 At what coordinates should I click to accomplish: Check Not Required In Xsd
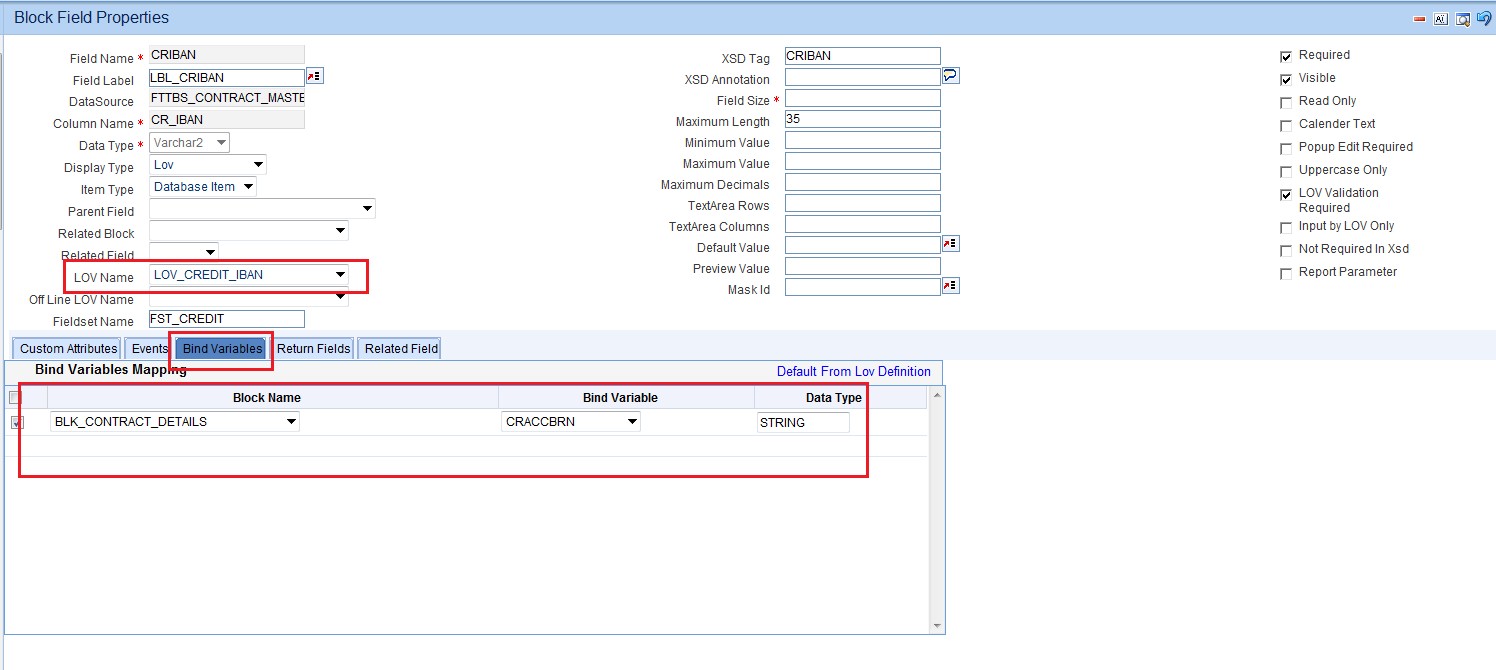[x=1286, y=250]
